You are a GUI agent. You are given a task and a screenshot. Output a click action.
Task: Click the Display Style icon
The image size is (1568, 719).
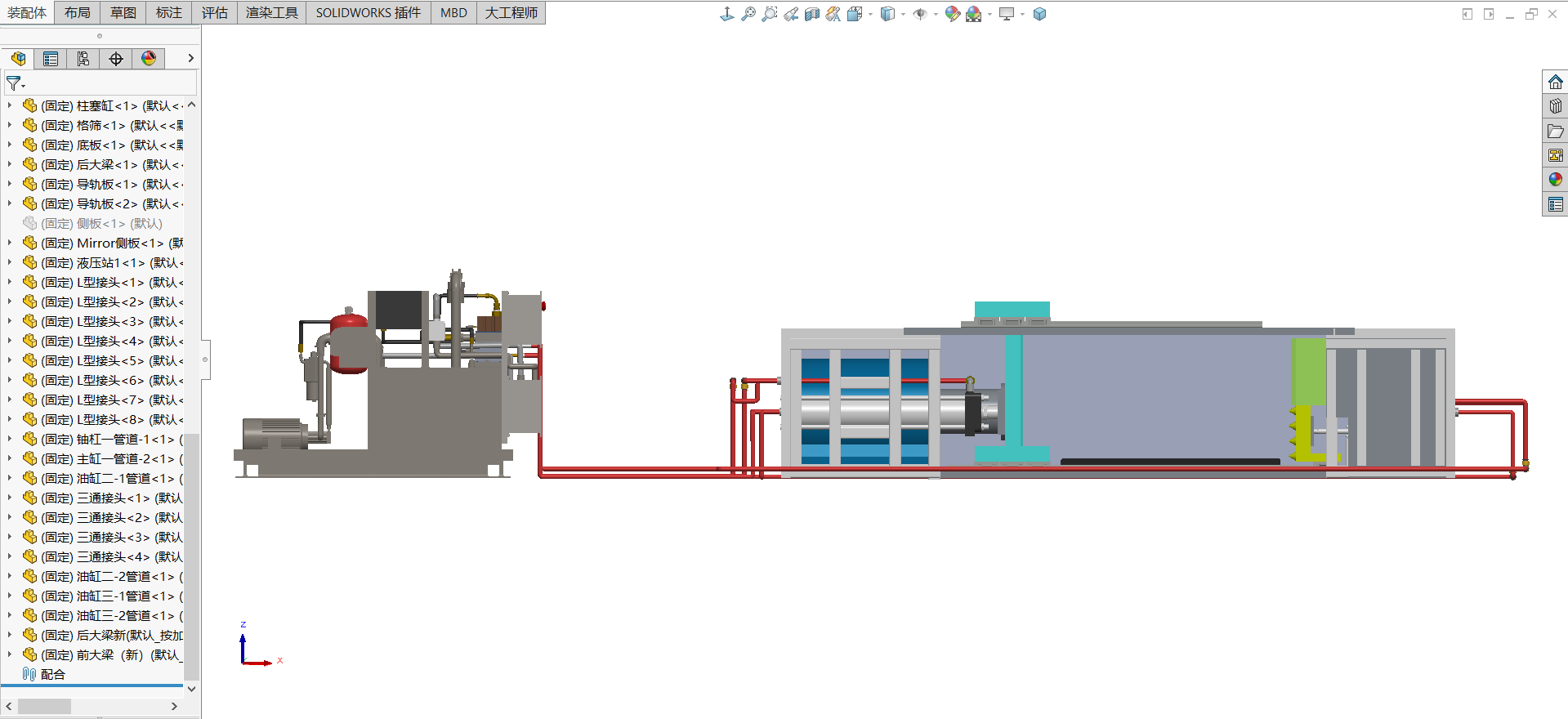point(887,14)
